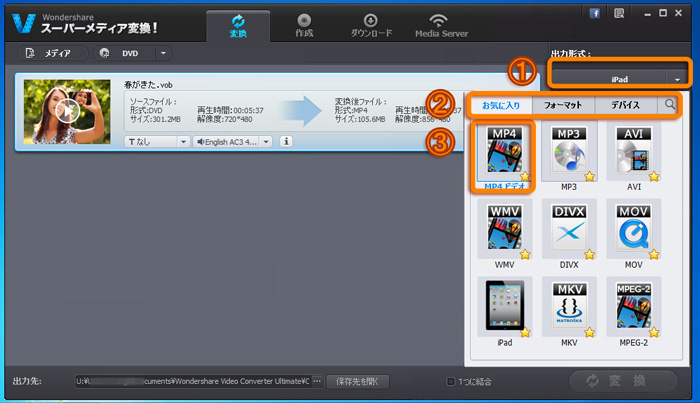700x403 pixels.
Task: Click the 保存先を開く button
Action: pos(357,382)
